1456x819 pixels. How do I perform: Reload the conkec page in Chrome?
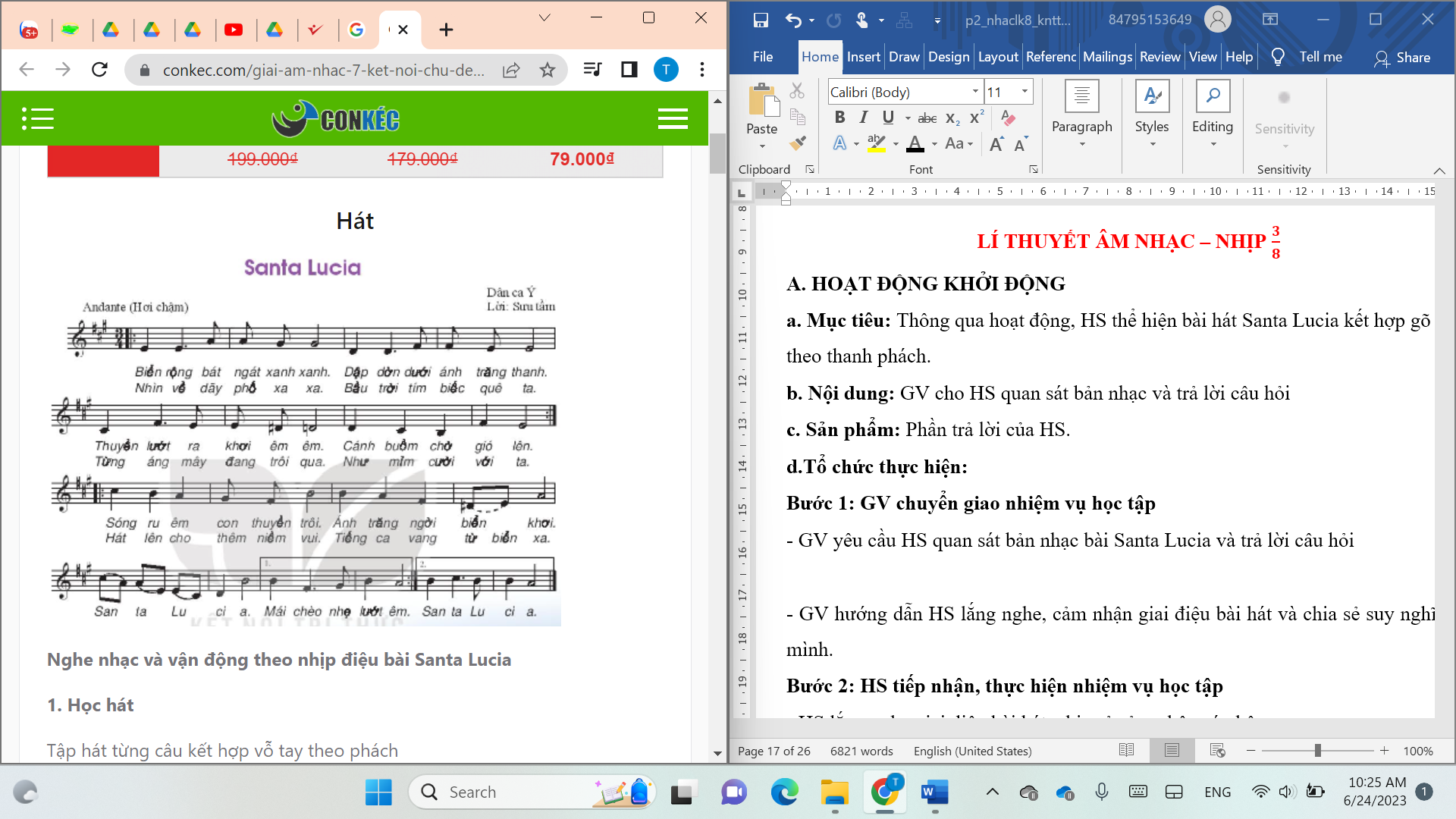pos(99,70)
